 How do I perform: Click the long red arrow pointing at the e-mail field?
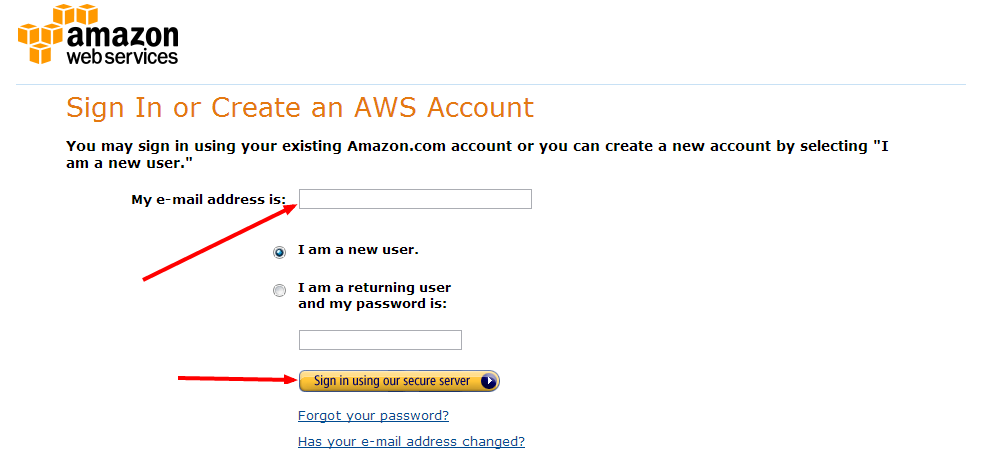[220, 241]
